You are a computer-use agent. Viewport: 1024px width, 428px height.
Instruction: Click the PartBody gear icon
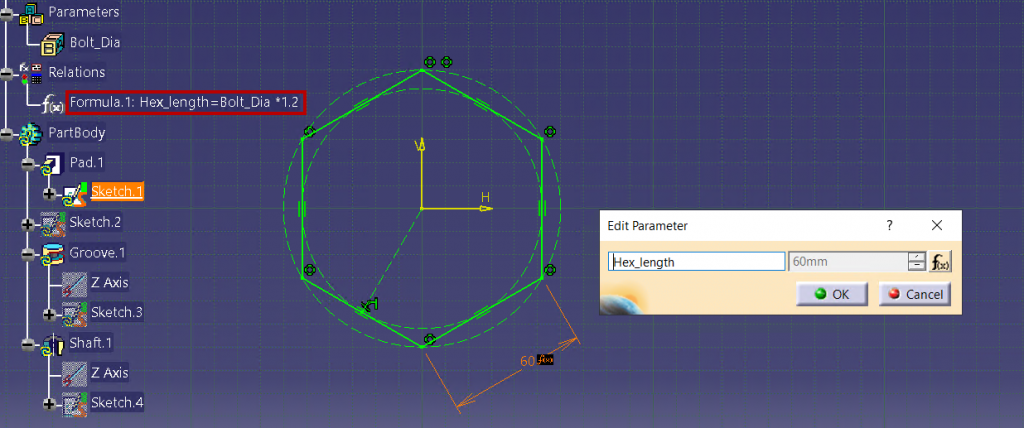click(31, 133)
